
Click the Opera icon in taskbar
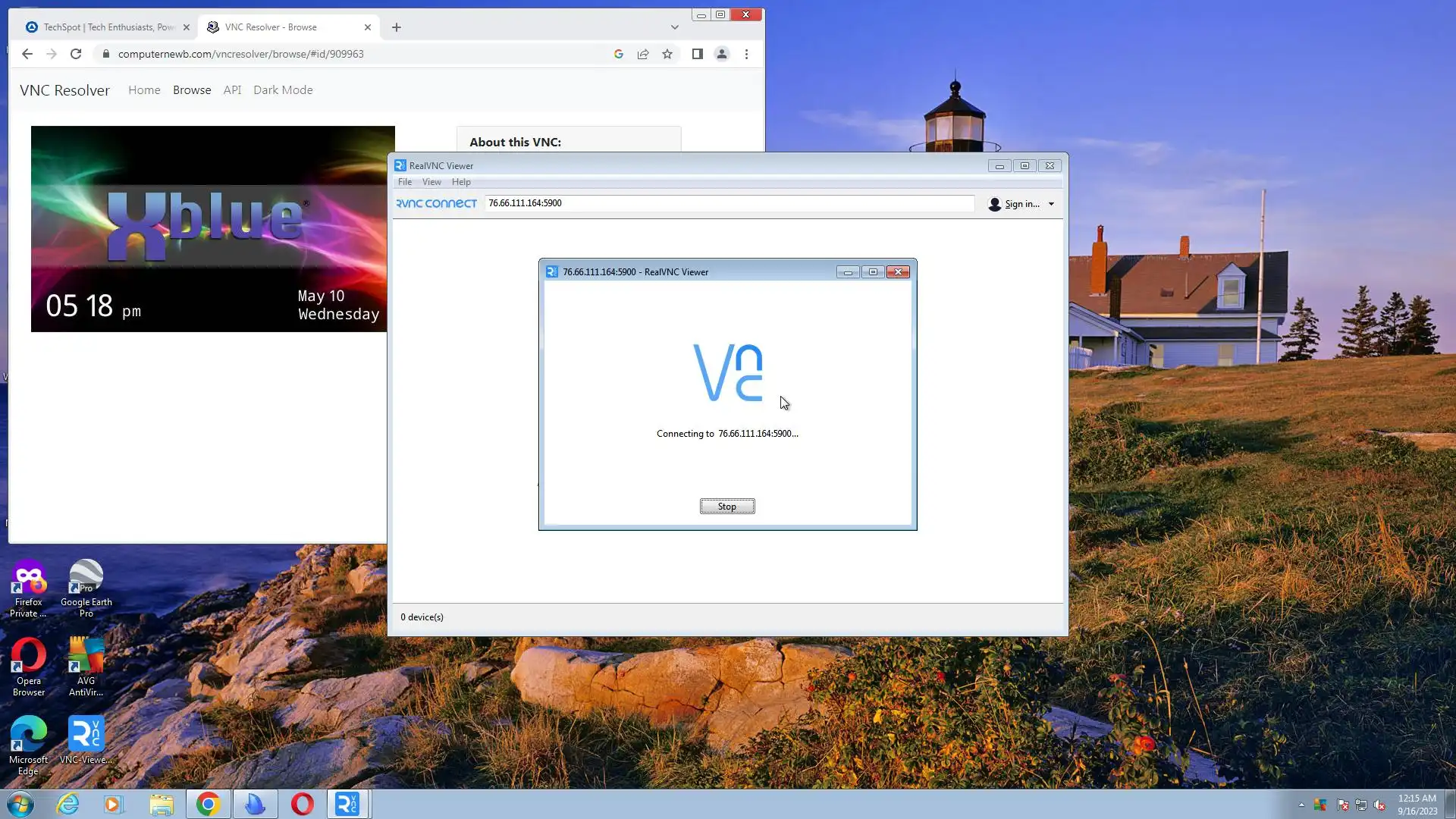[302, 804]
